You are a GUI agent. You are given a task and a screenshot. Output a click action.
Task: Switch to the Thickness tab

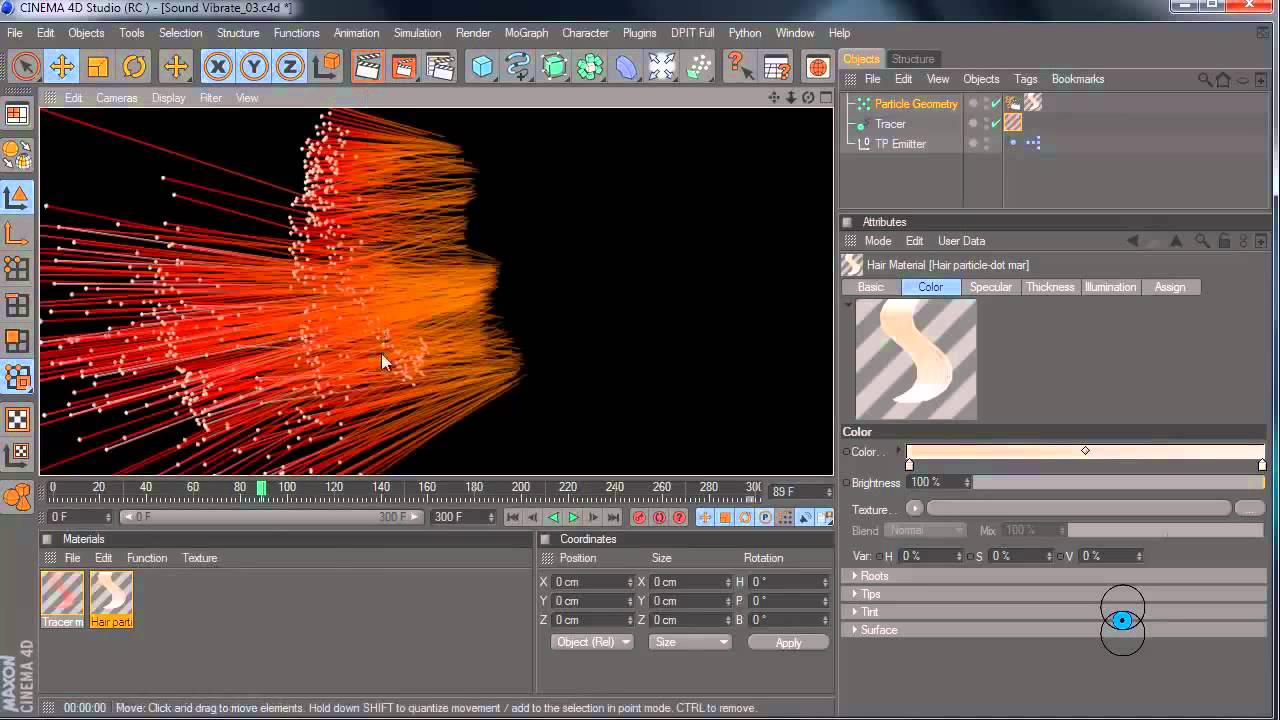pyautogui.click(x=1050, y=287)
